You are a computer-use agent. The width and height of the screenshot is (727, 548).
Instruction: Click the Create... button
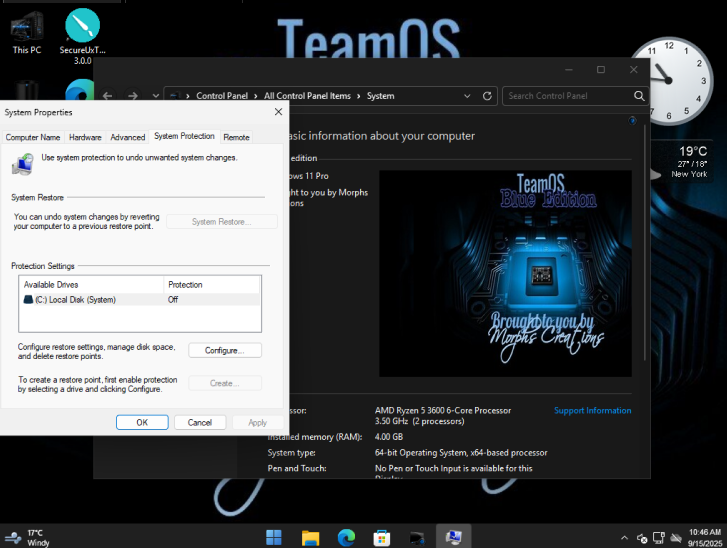(x=225, y=383)
